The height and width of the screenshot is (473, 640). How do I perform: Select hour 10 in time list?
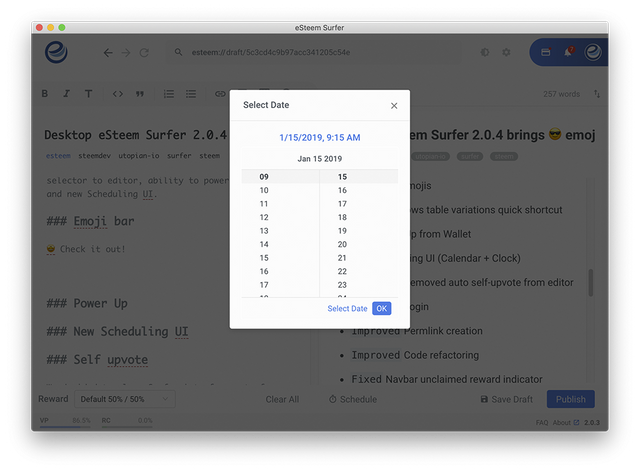tap(280, 190)
